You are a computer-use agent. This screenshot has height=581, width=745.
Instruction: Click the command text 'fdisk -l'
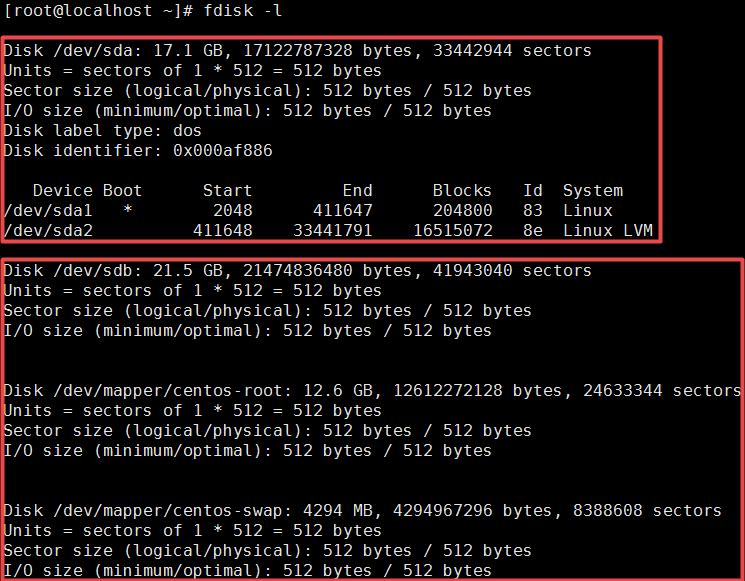(x=243, y=10)
